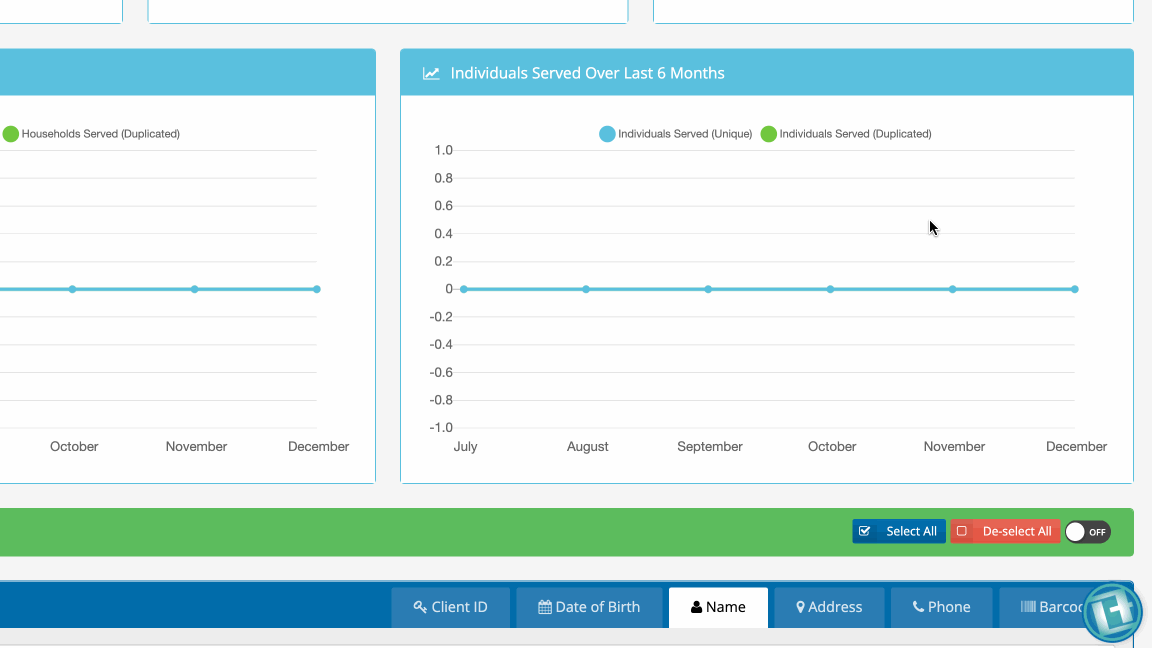Click the empty box icon in De-select All
Image resolution: width=1152 pixels, height=648 pixels.
click(x=962, y=531)
